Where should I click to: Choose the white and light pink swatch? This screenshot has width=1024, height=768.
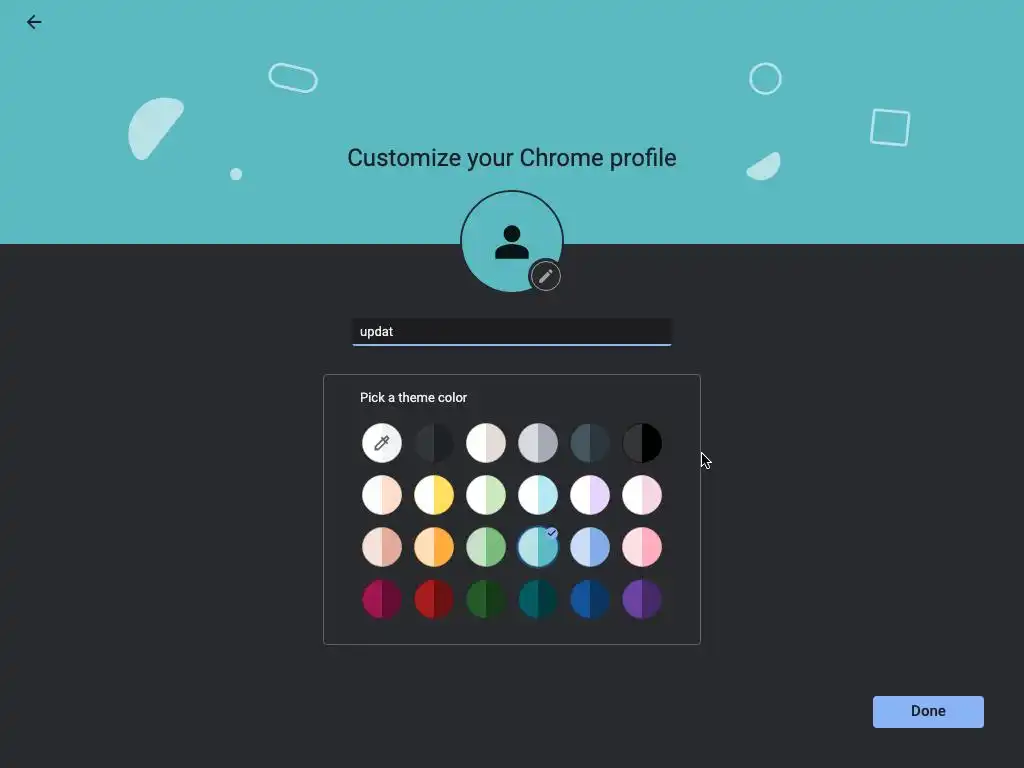642,495
